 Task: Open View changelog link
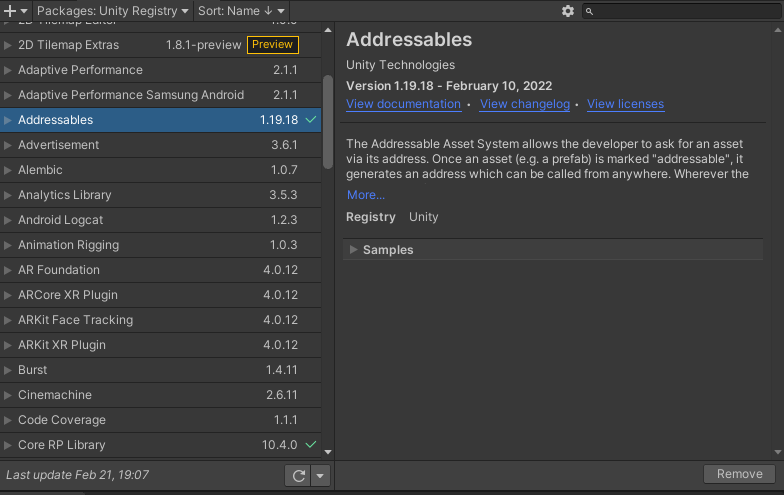(524, 104)
